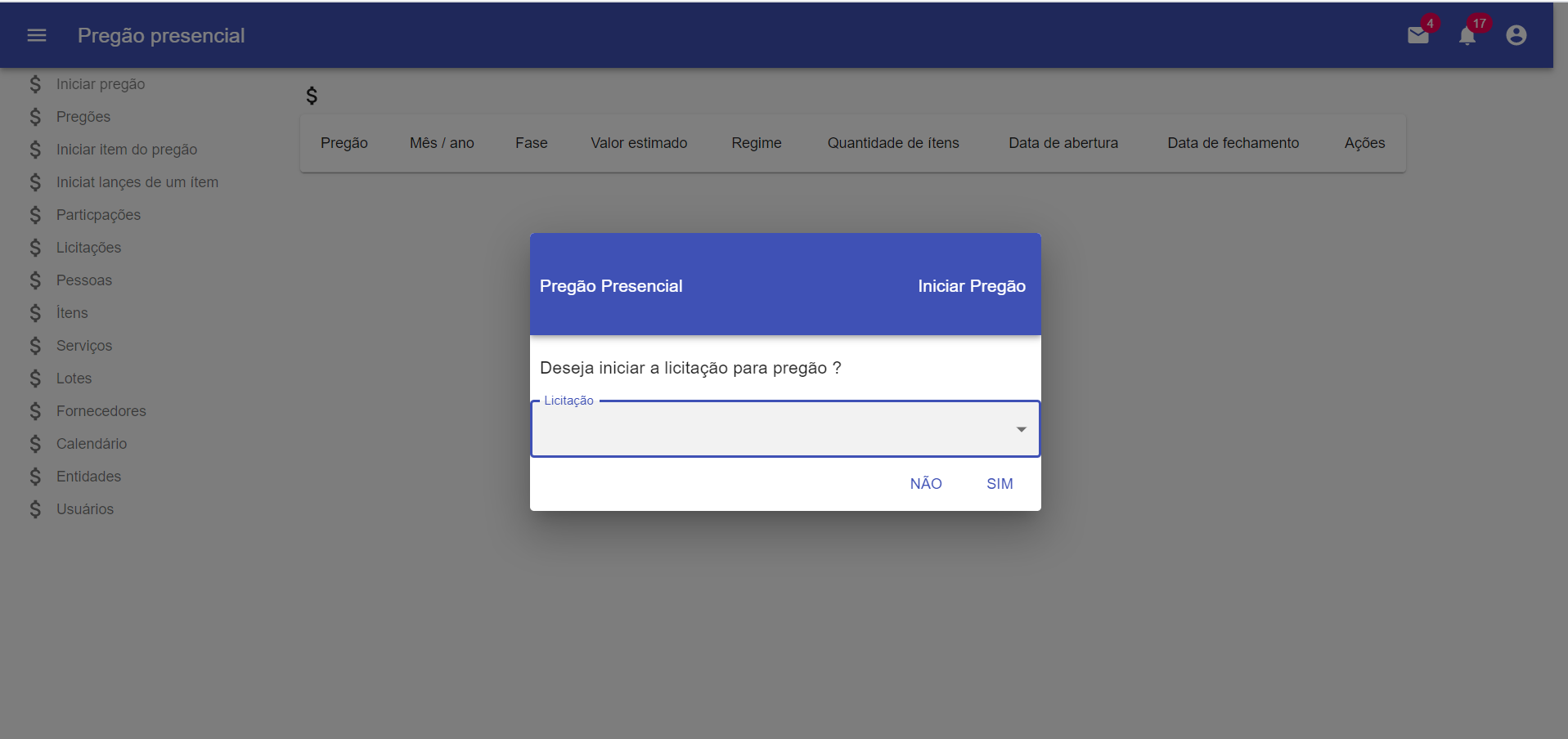Click dollar icon beside Particpações
This screenshot has height=739, width=1568.
click(35, 215)
